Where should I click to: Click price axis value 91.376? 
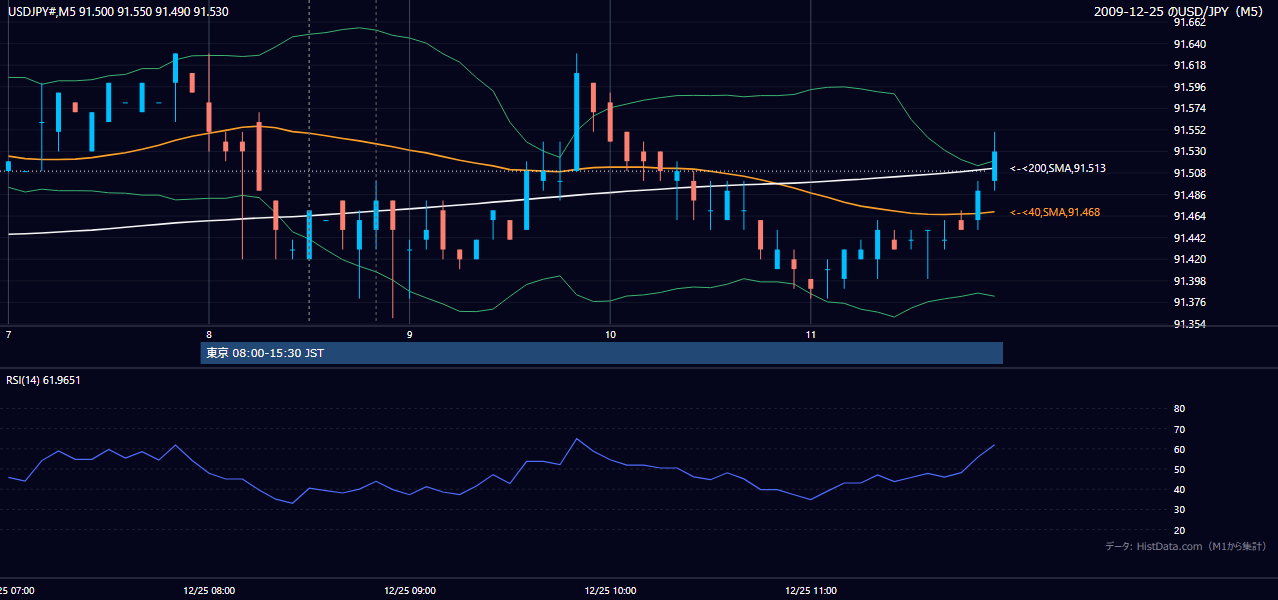pos(1189,302)
